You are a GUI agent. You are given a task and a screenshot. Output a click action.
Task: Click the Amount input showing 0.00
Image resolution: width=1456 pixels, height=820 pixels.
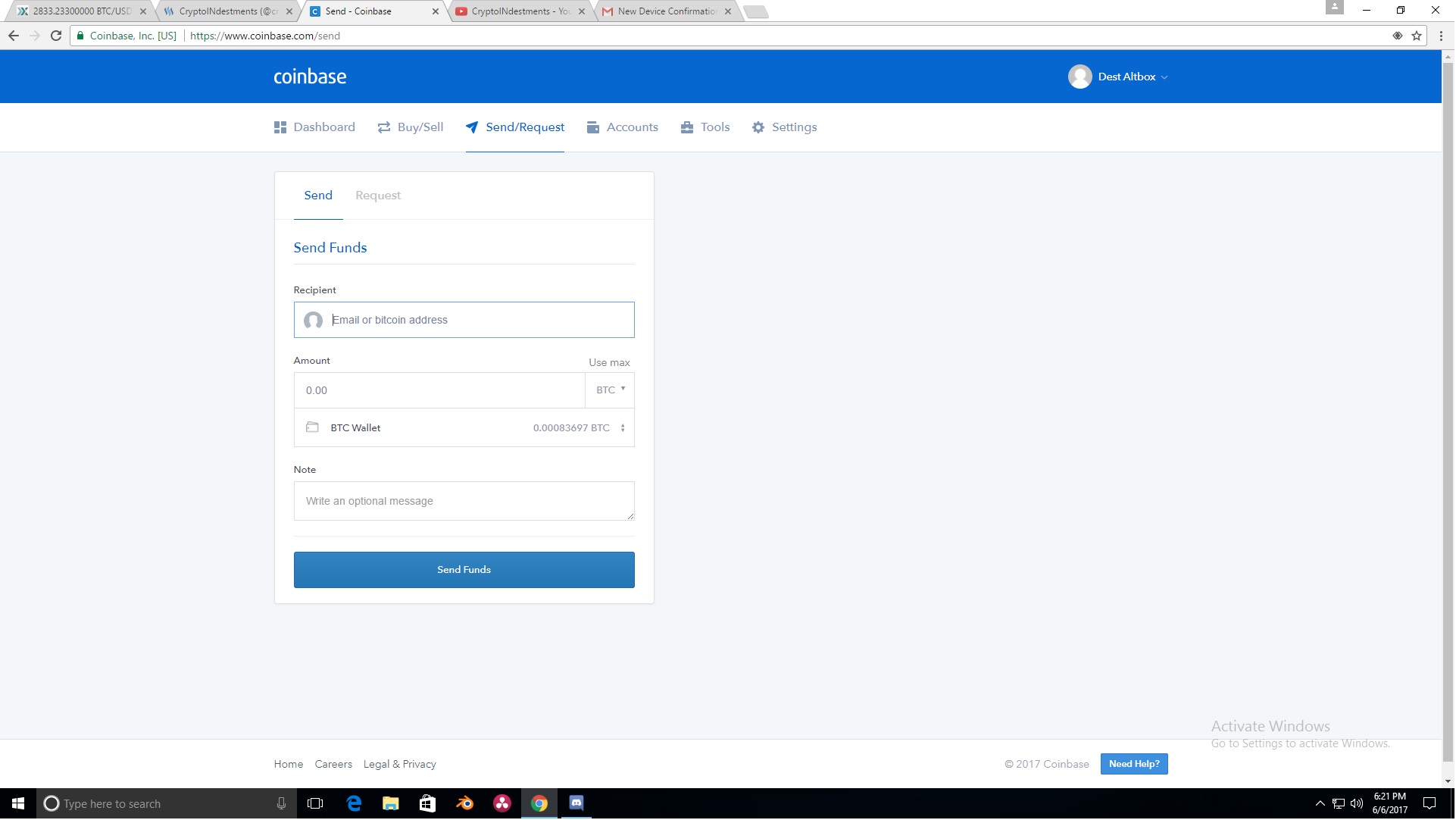click(x=439, y=390)
